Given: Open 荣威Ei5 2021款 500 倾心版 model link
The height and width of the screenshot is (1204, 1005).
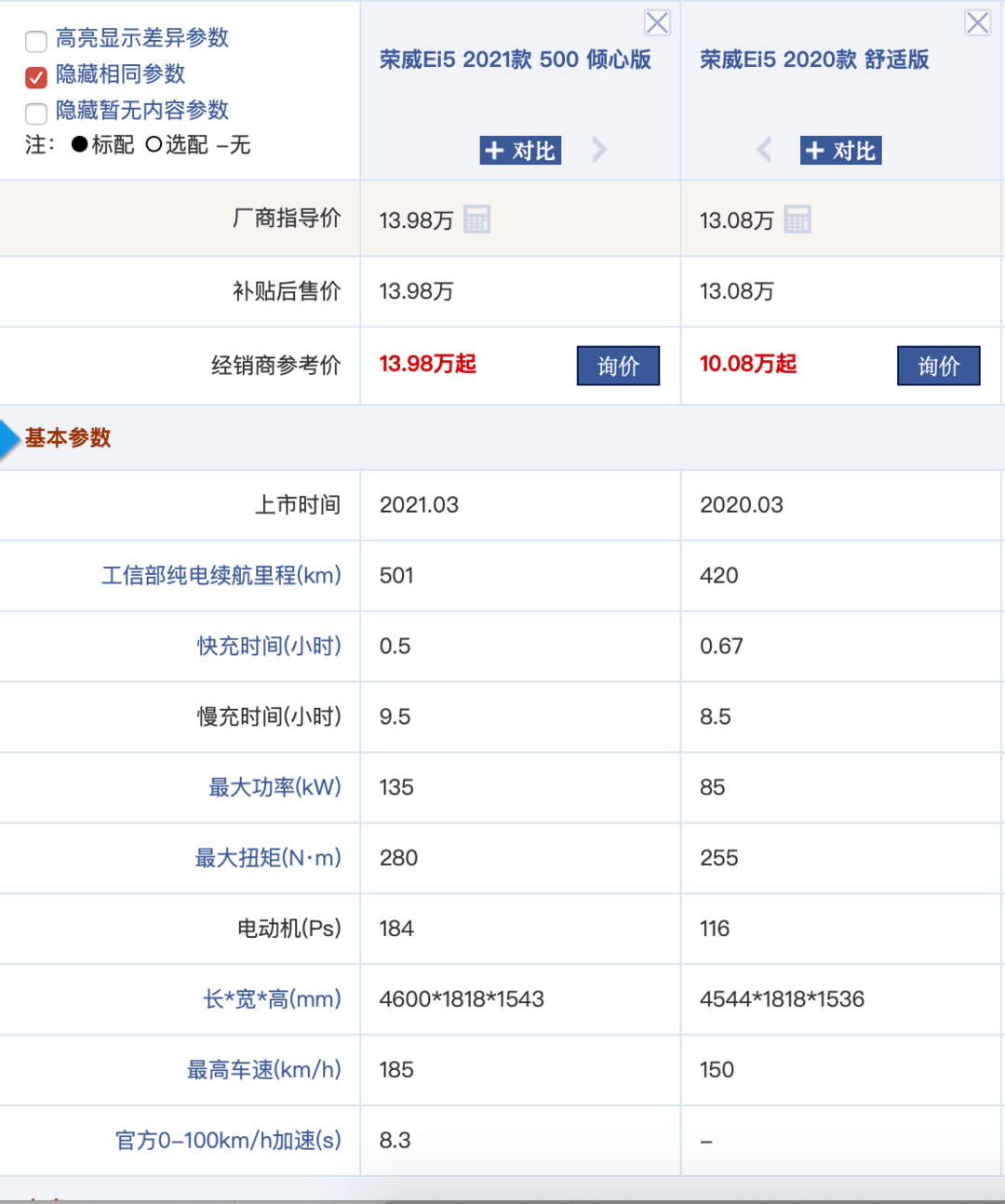Looking at the screenshot, I should (515, 60).
